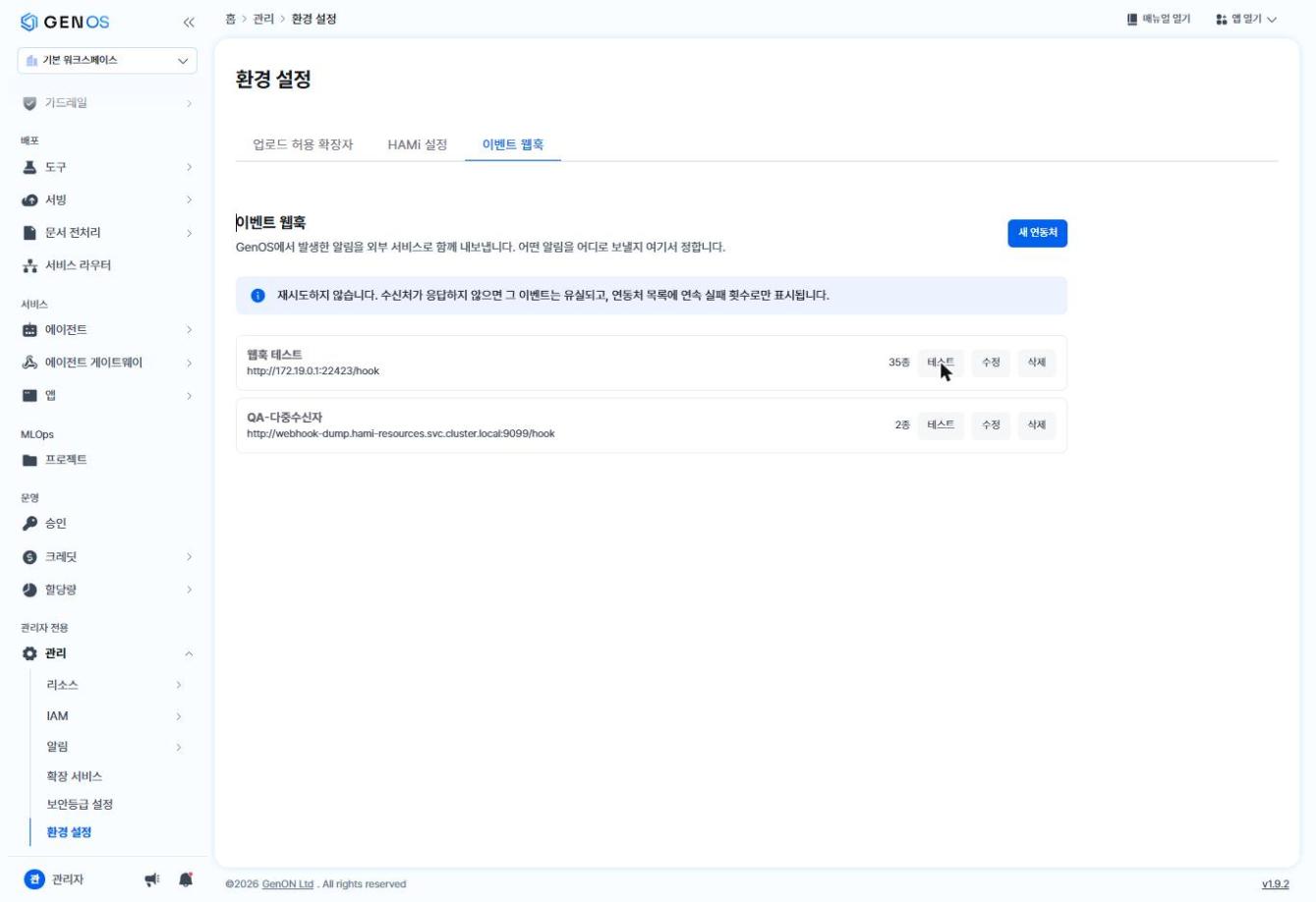Click the 크레딧 coin icon
Image resolution: width=1316 pixels, height=902 pixels.
(x=29, y=557)
